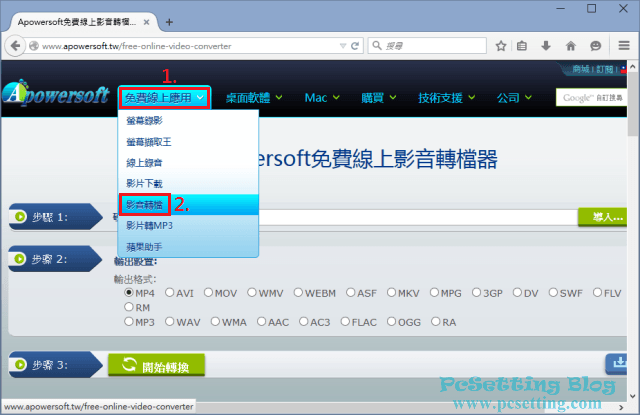640x415 pixels.
Task: Expand the 桌面軟體 dropdown menu
Action: 254,98
